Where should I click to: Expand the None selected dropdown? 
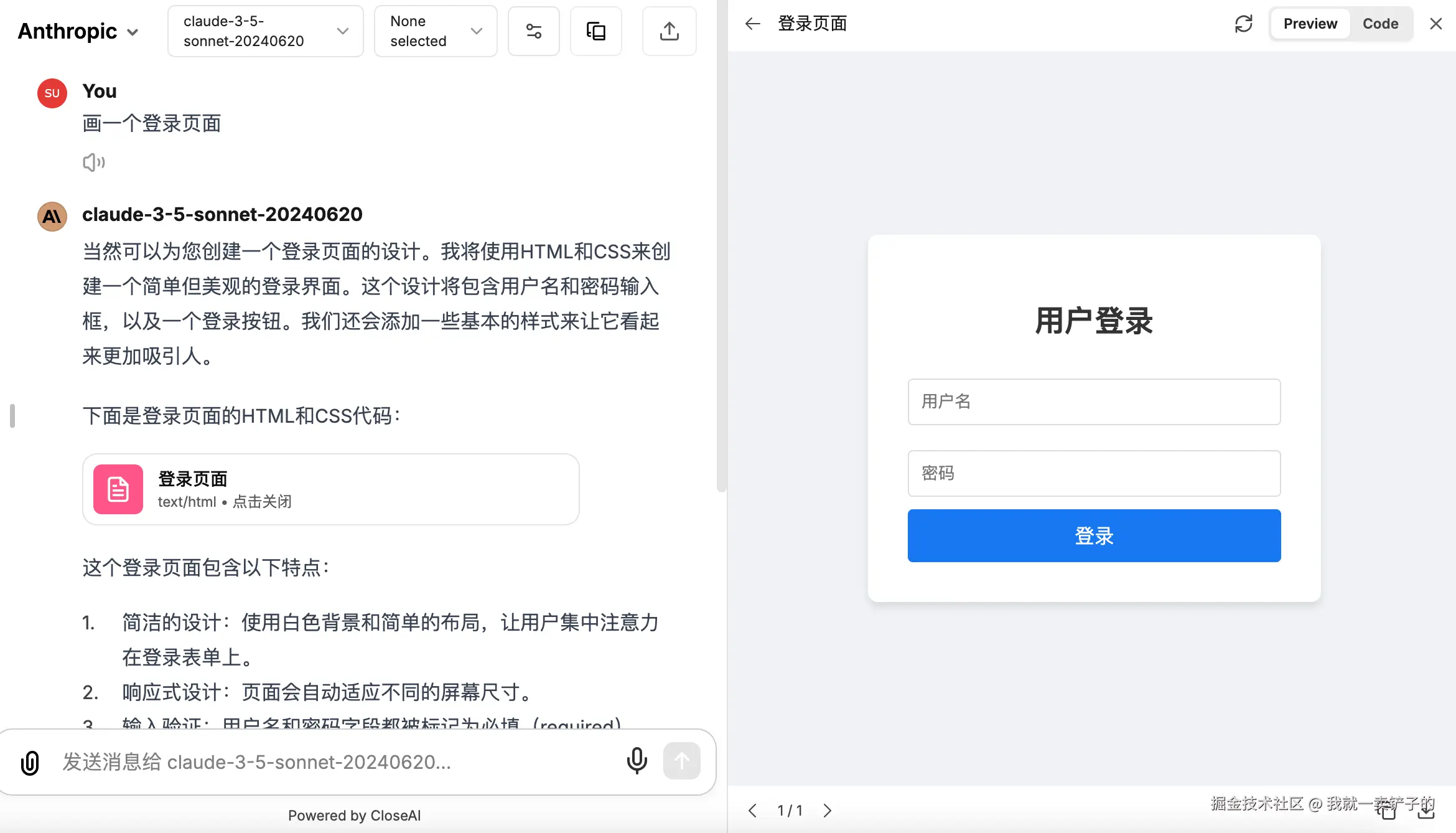(436, 31)
